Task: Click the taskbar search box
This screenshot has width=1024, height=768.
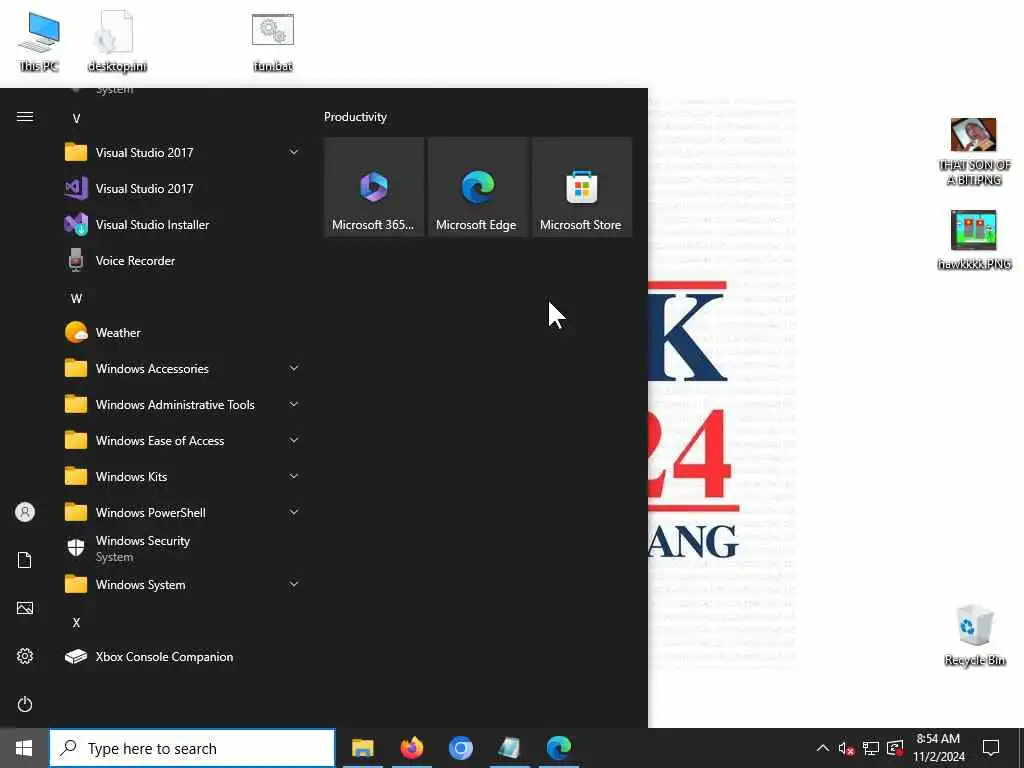Action: (192, 748)
